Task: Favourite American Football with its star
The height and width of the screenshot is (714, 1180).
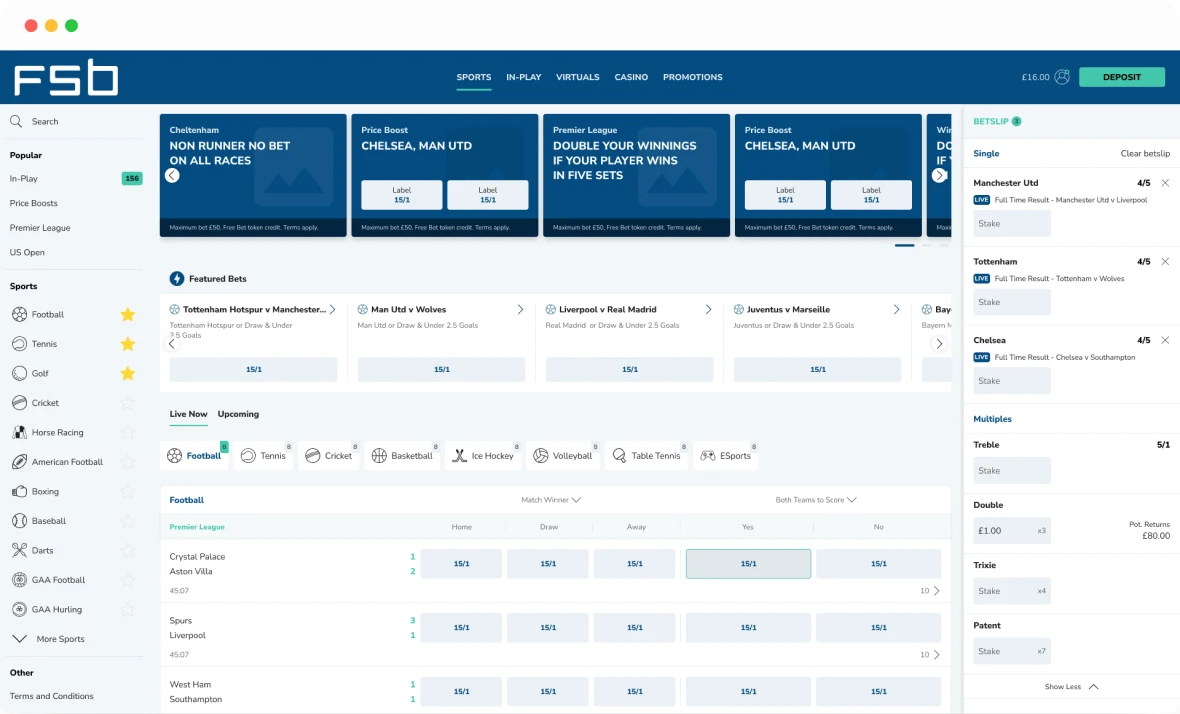Action: coord(128,462)
